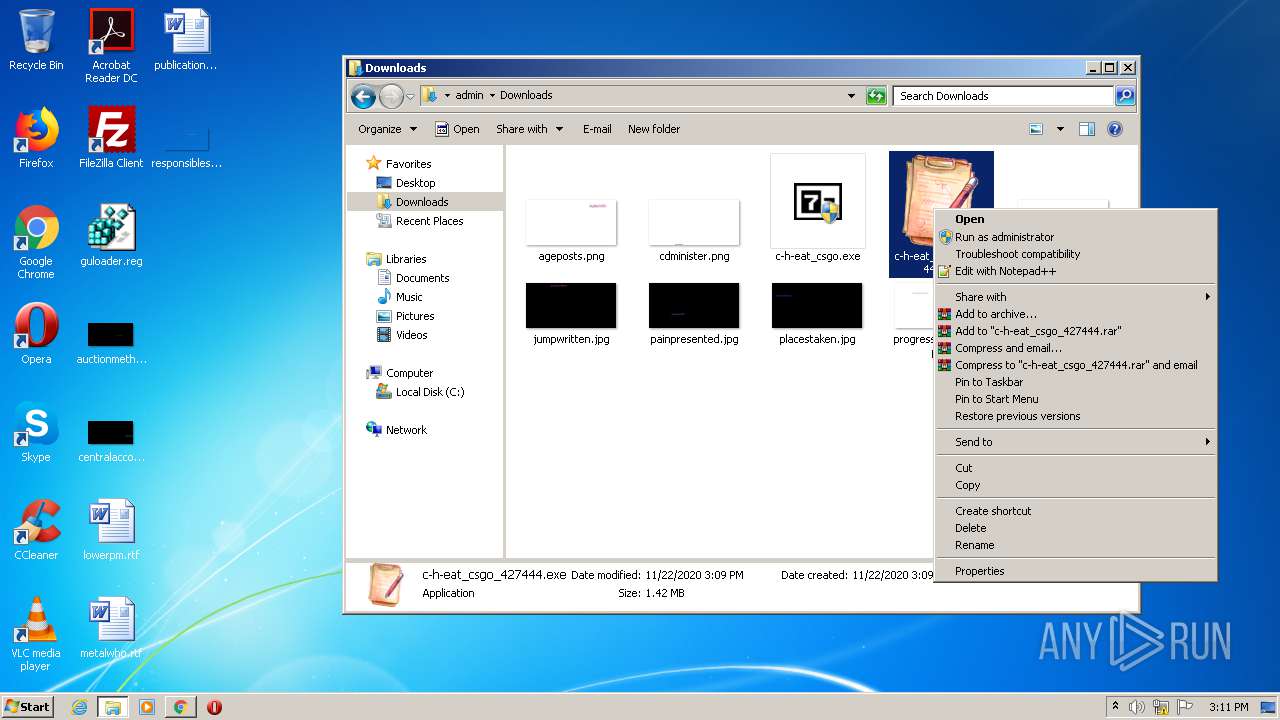
Task: Choose Properties in context menu
Action: tap(1076, 571)
